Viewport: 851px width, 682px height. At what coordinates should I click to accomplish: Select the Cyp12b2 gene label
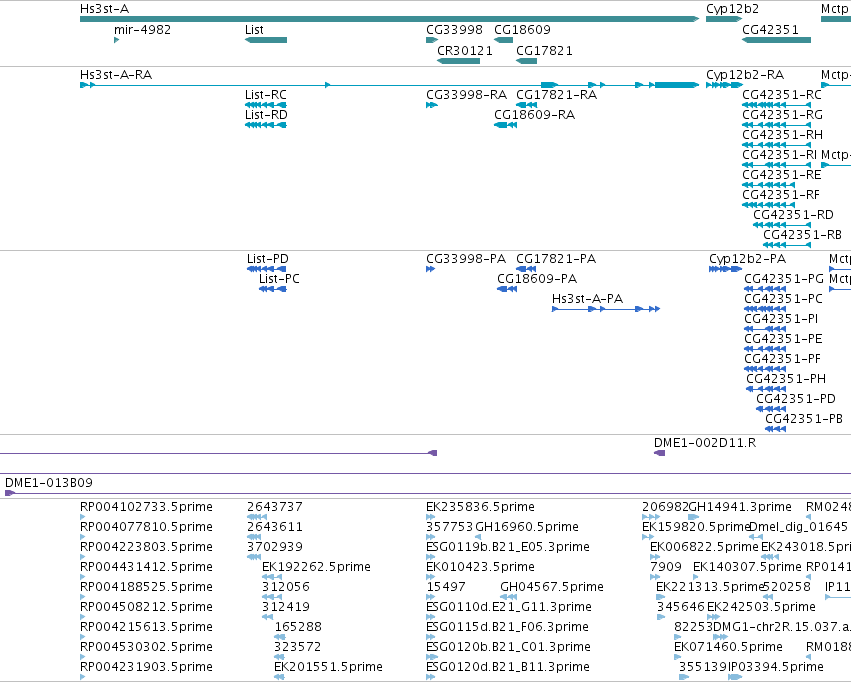[x=732, y=9]
